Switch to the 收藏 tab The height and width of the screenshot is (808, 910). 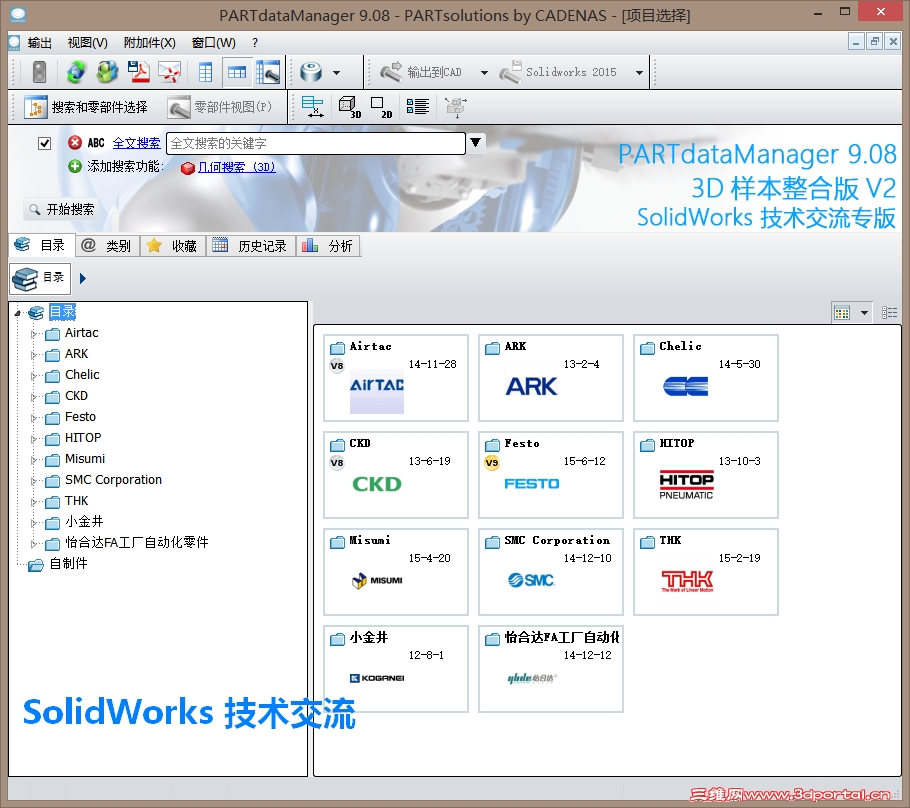pyautogui.click(x=172, y=246)
